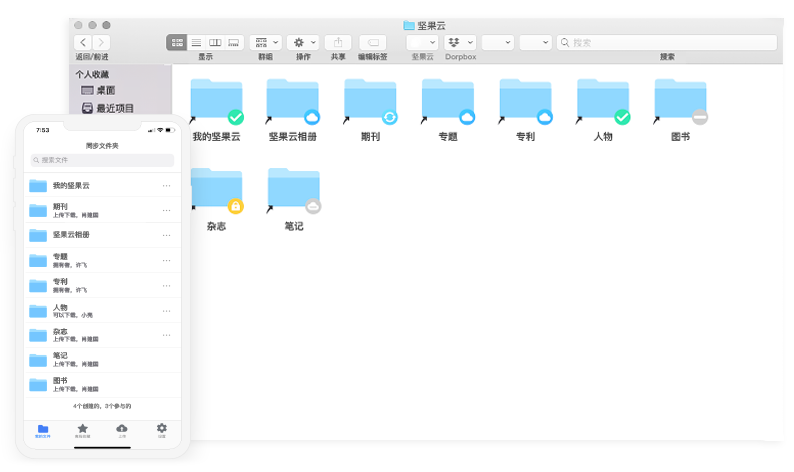Viewport: 794px width, 472px height.
Task: Open 期刊 row on phone
Action: point(102,210)
